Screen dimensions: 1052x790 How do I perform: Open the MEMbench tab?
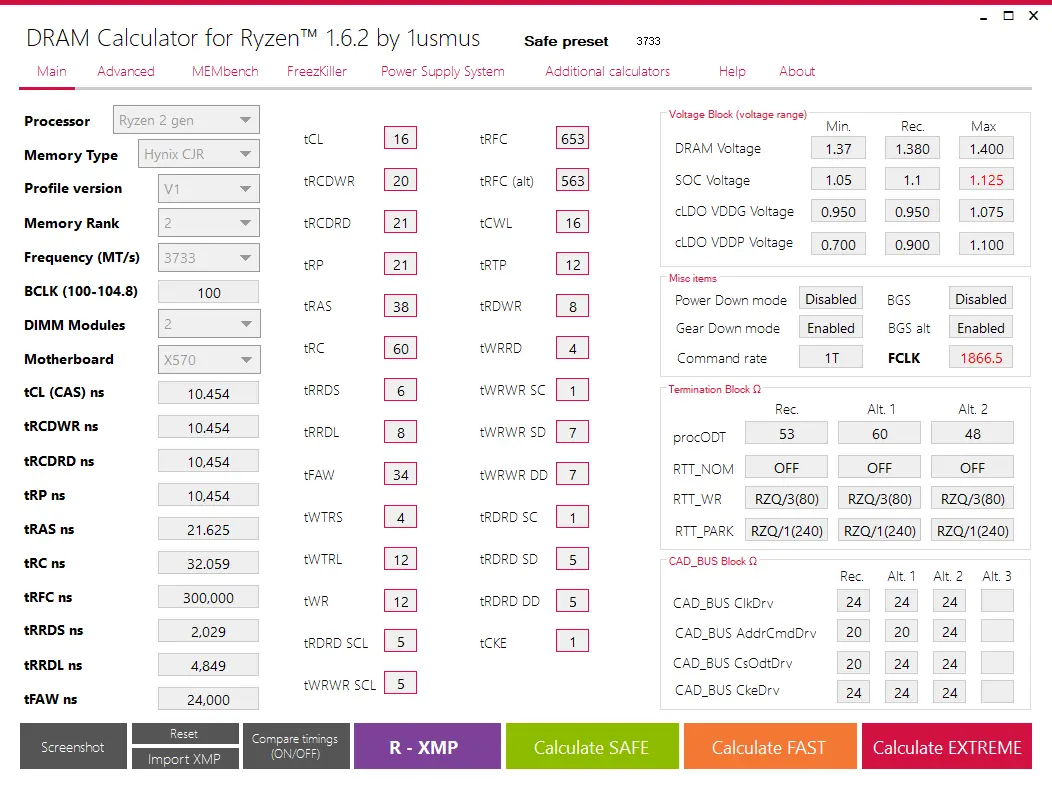point(224,71)
